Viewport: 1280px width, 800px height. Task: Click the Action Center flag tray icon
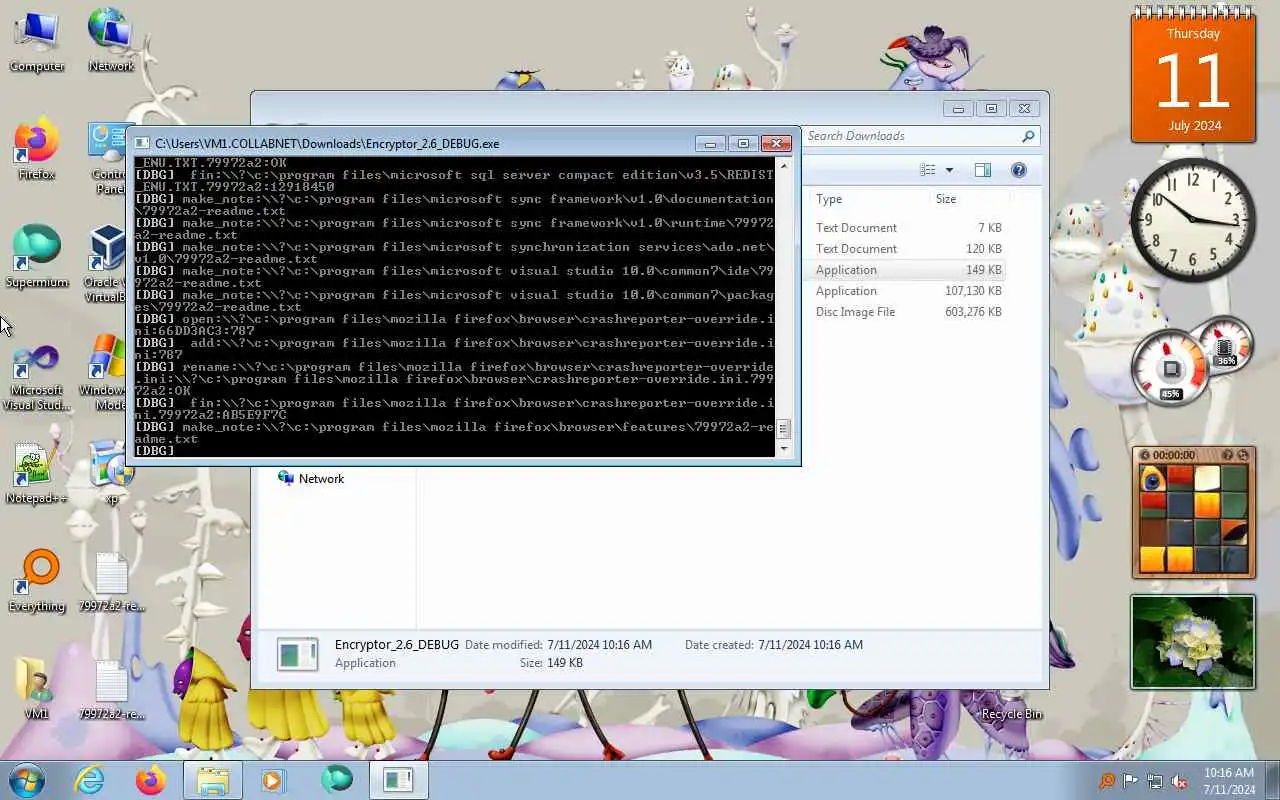click(1131, 781)
